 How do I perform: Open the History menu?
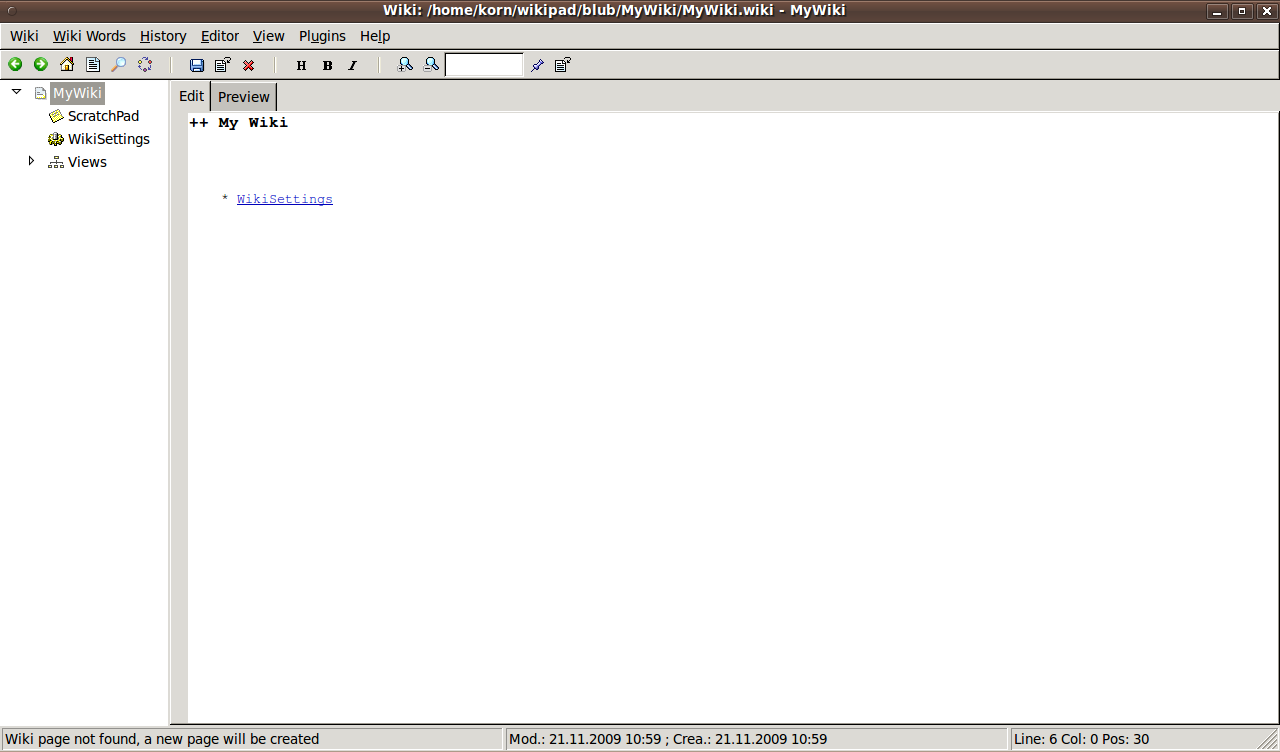pyautogui.click(x=163, y=36)
